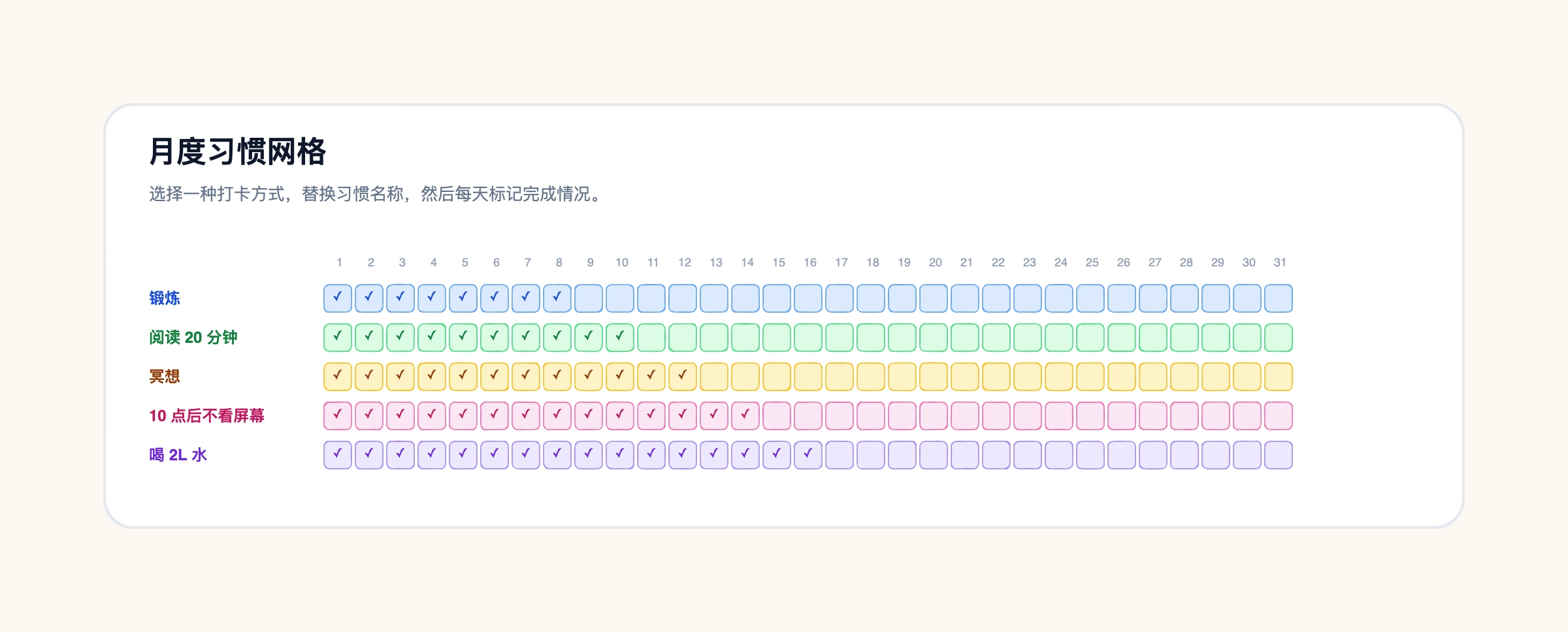Click the 月度习惯网格 heading

pyautogui.click(x=238, y=151)
